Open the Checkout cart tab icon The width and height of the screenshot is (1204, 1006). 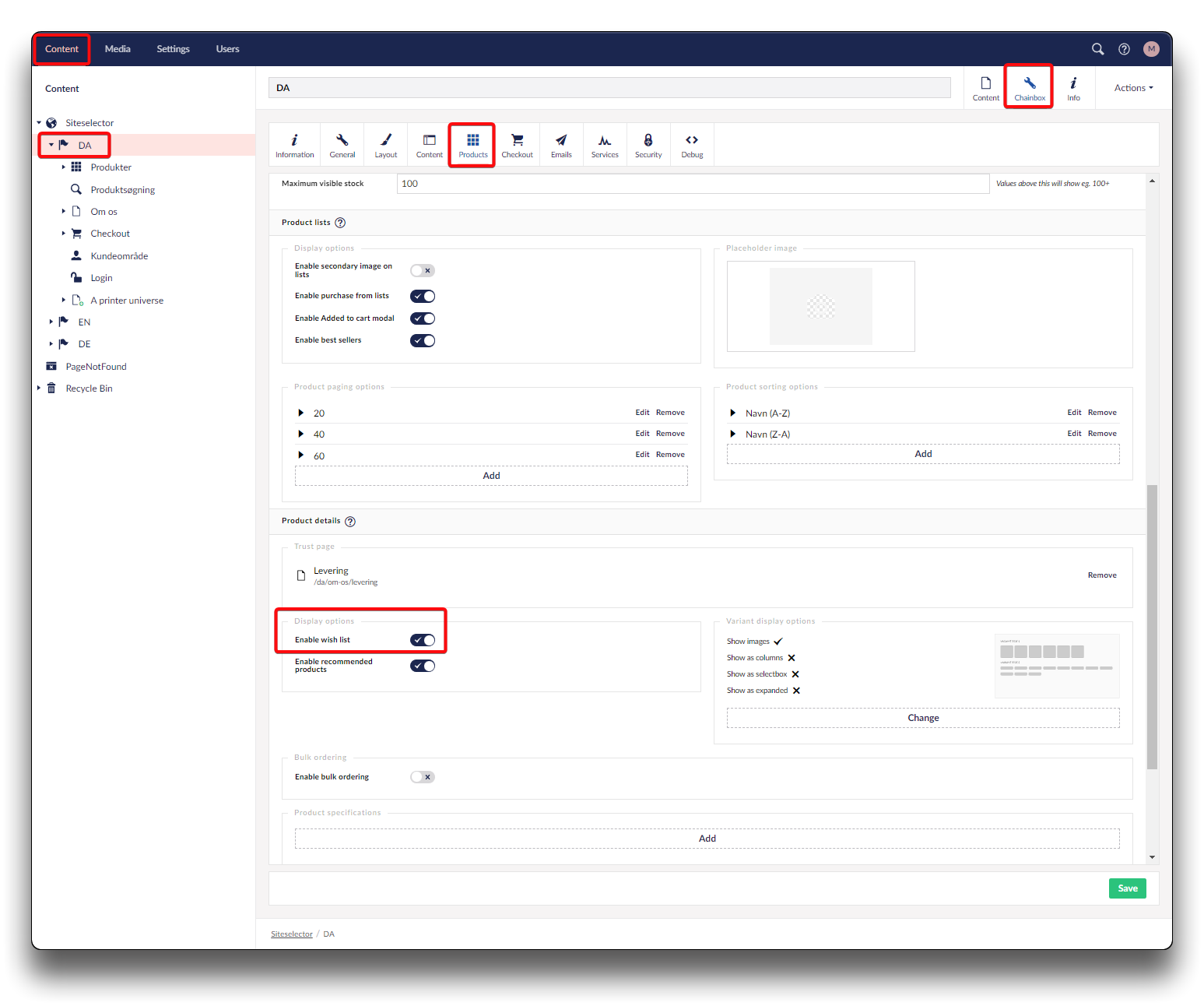click(x=517, y=145)
